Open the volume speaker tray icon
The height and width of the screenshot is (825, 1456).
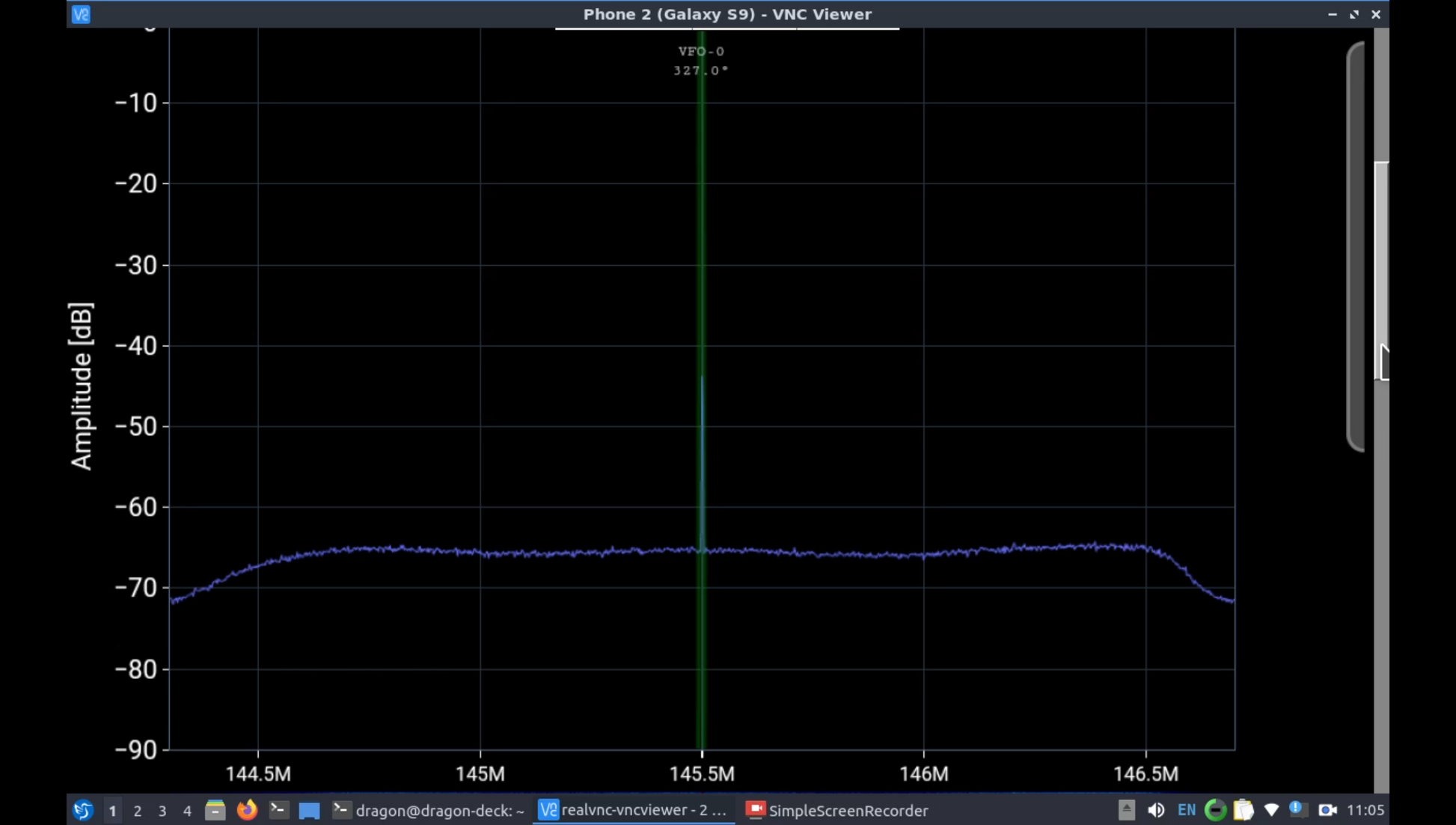pyautogui.click(x=1156, y=810)
